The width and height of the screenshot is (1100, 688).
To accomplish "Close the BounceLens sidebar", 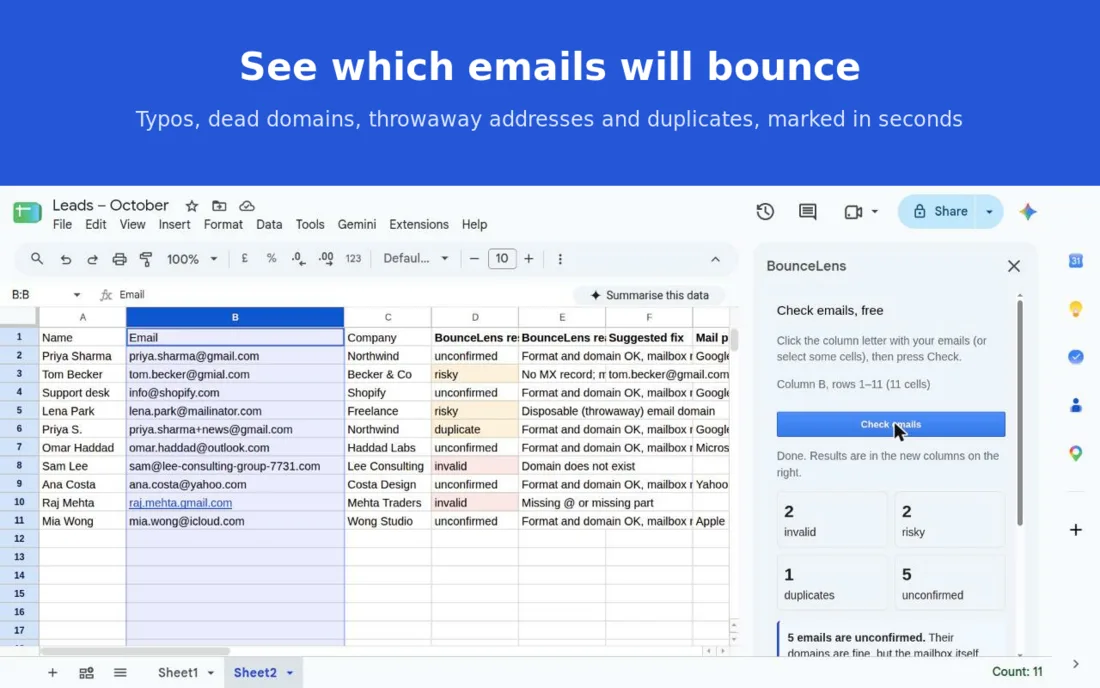I will (x=1014, y=266).
